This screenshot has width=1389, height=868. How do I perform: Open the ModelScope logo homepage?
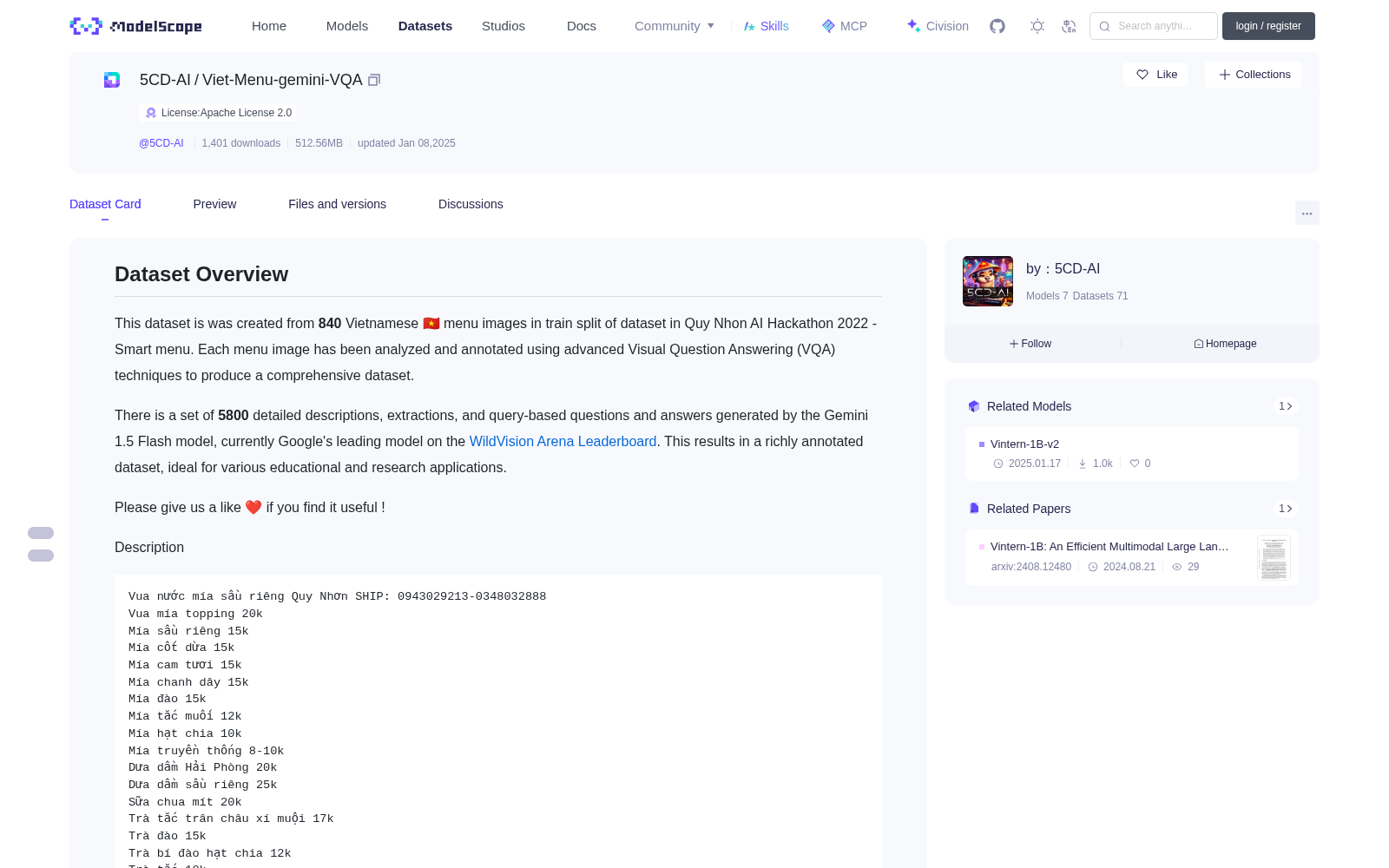(136, 26)
